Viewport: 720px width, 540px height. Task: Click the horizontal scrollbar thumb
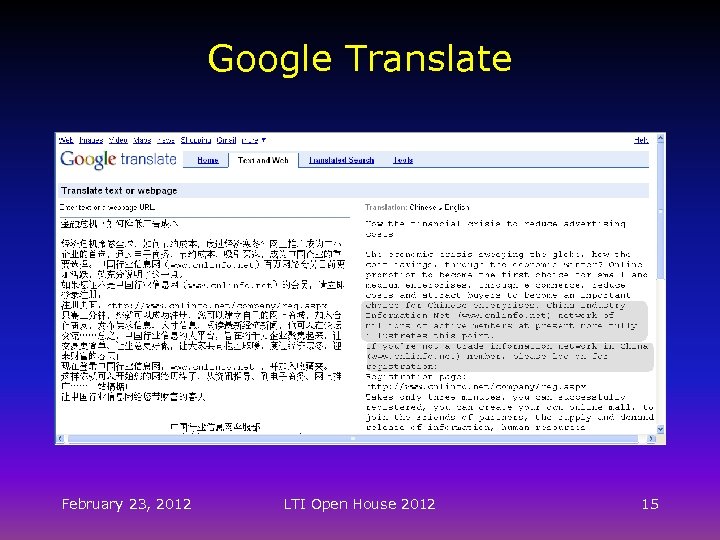click(x=353, y=439)
